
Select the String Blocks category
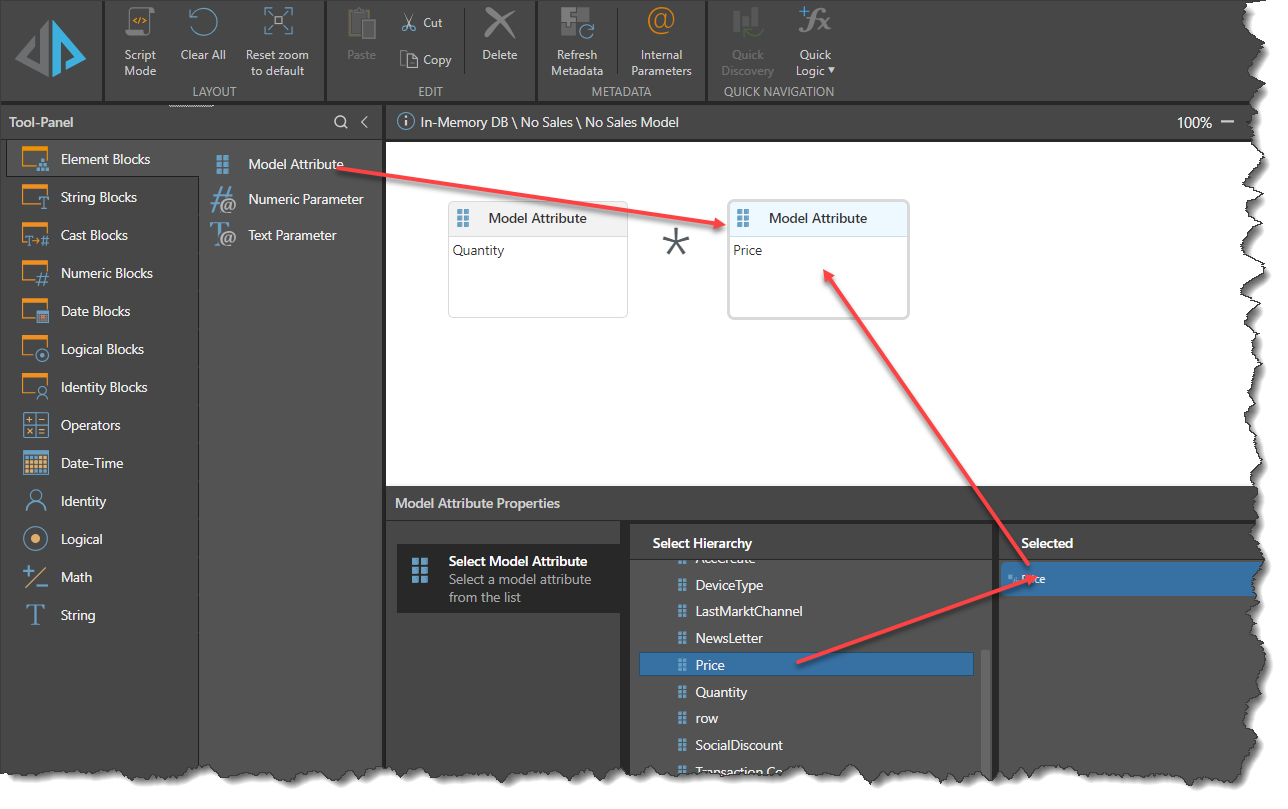point(100,197)
